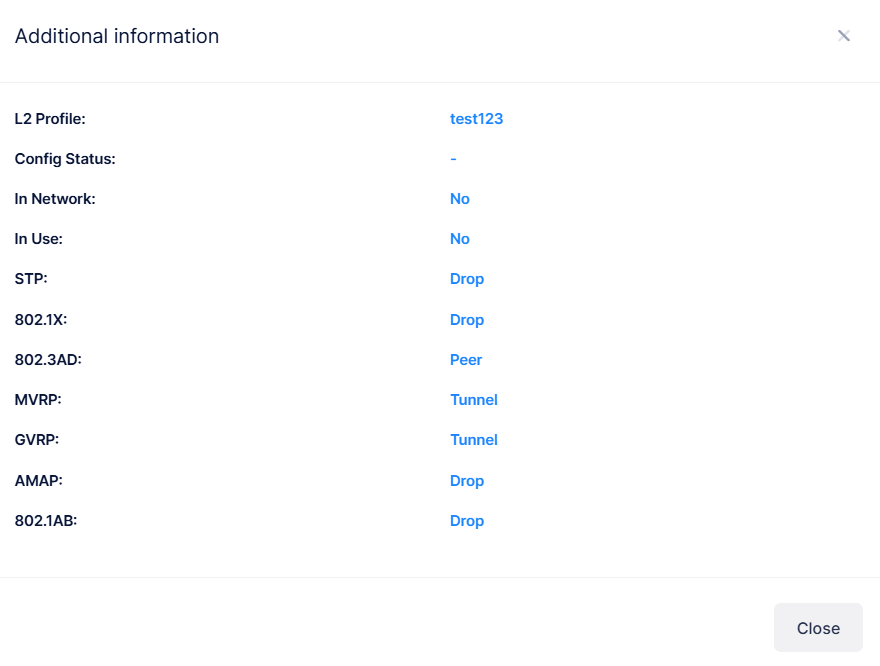This screenshot has width=880, height=666.
Task: Click the 'STP:' field label
Action: (x=31, y=279)
